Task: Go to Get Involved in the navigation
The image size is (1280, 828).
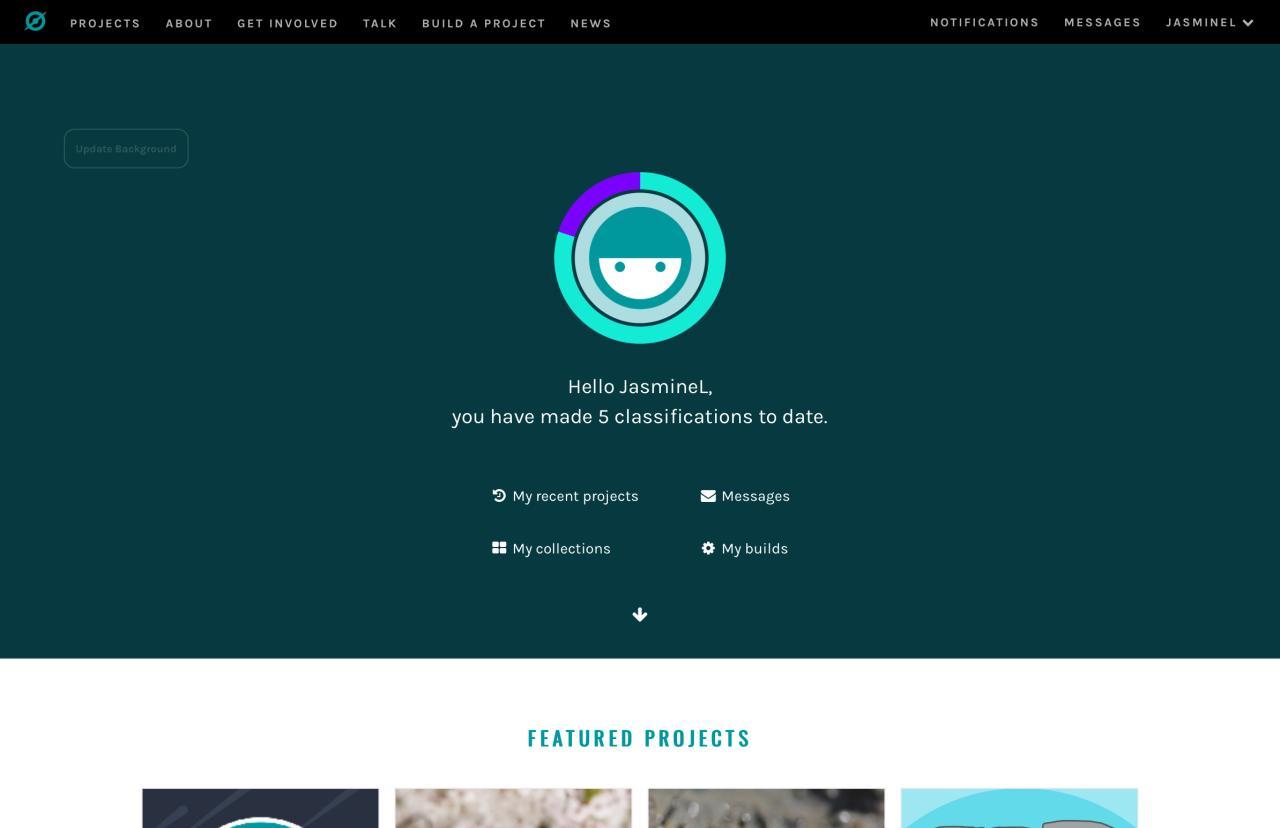Action: [287, 23]
